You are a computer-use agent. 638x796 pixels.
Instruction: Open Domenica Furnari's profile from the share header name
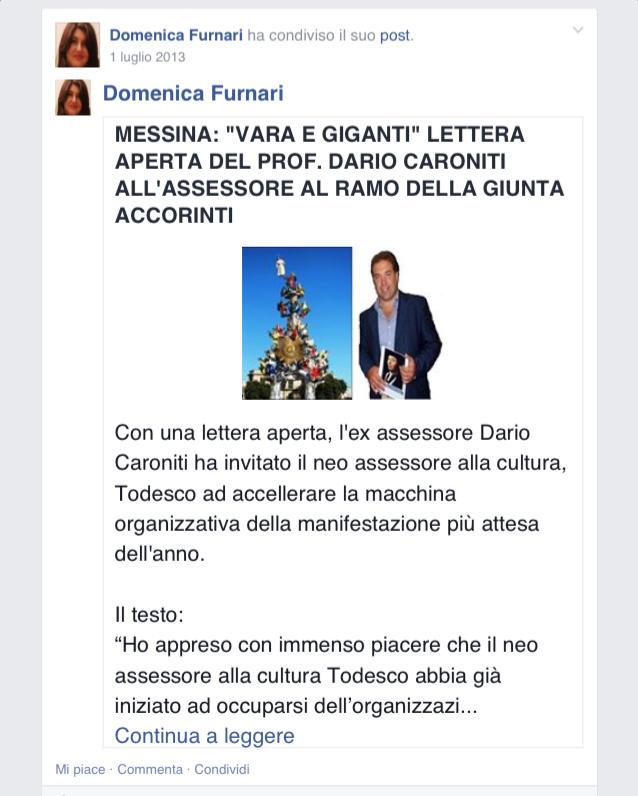(x=176, y=35)
